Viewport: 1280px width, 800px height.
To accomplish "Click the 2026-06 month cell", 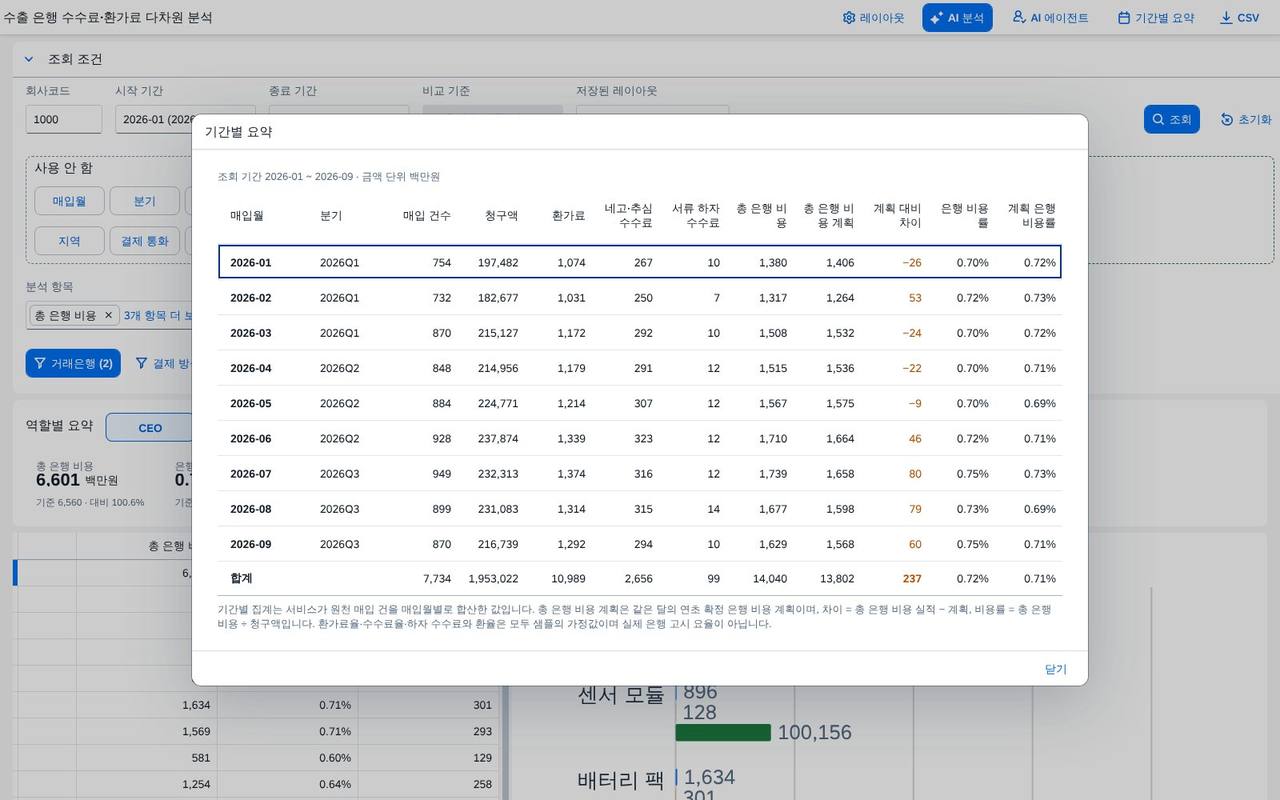I will tap(250, 439).
